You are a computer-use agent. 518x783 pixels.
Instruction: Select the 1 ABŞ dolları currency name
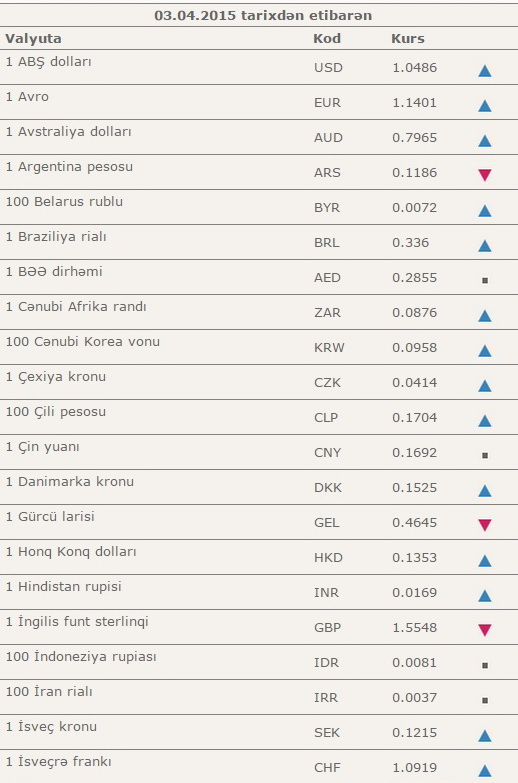[48, 61]
